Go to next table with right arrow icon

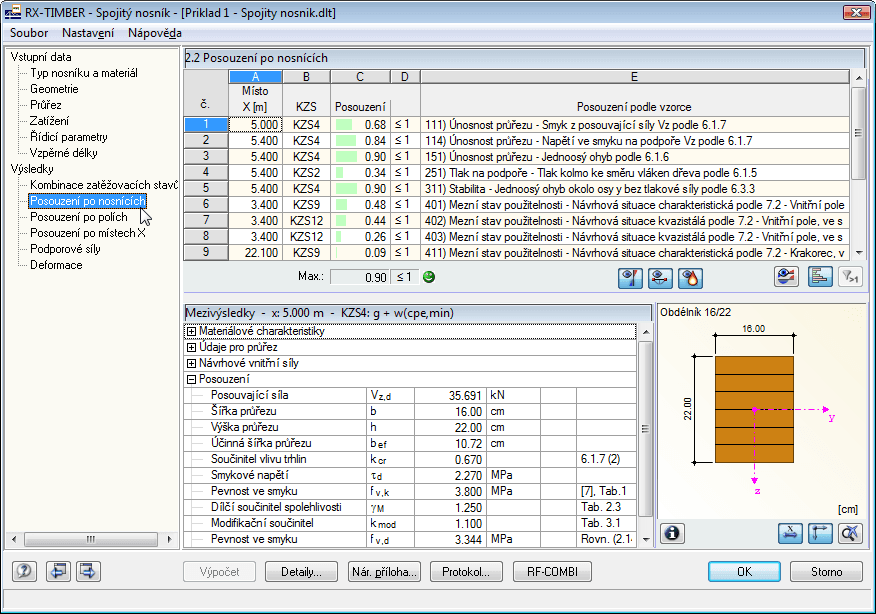pyautogui.click(x=88, y=571)
